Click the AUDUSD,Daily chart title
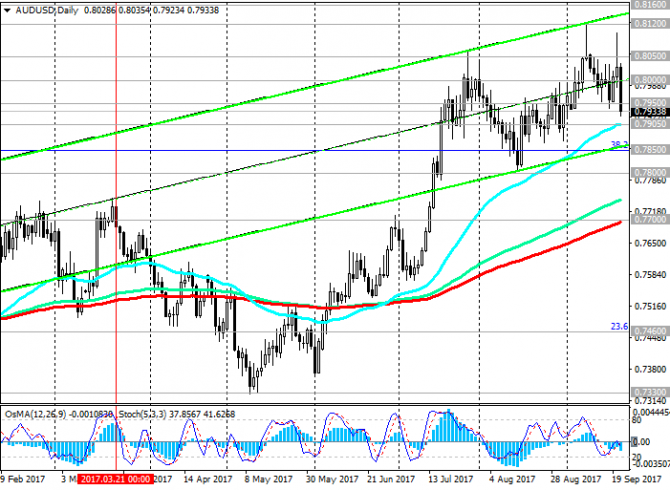670x490 pixels. click(x=47, y=10)
